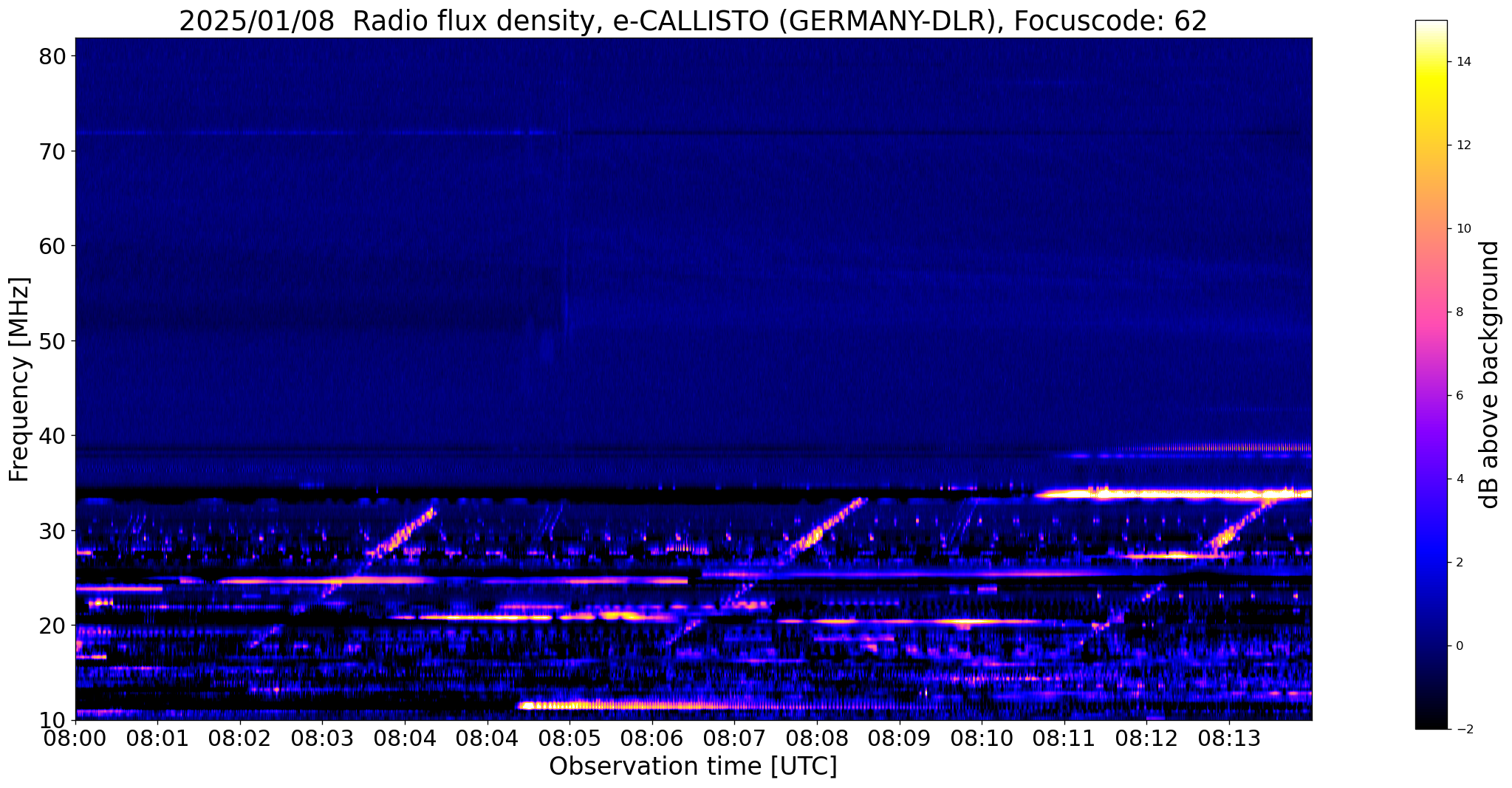Click the 08:02 time tick label
1512x788 pixels.
240,738
